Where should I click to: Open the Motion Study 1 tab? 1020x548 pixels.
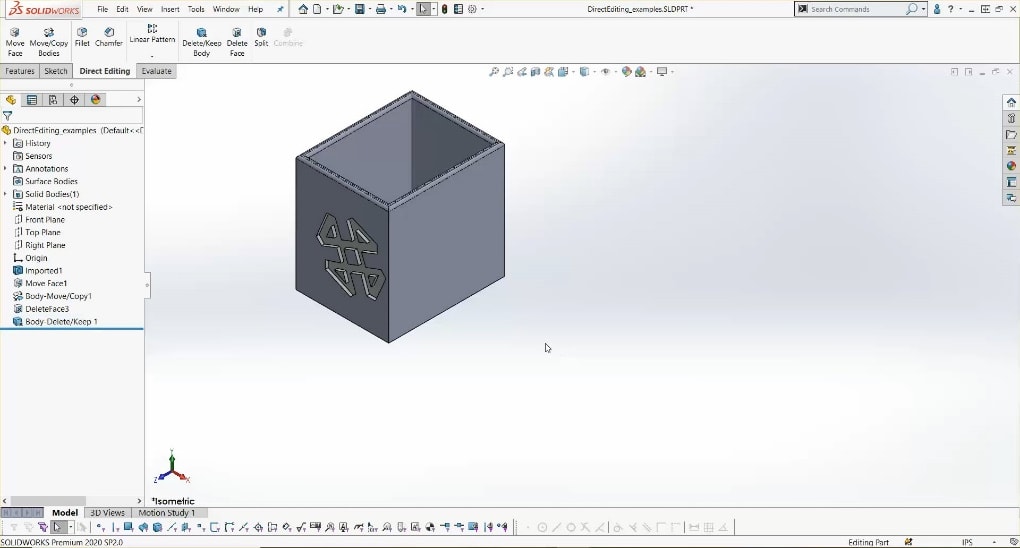tap(167, 513)
